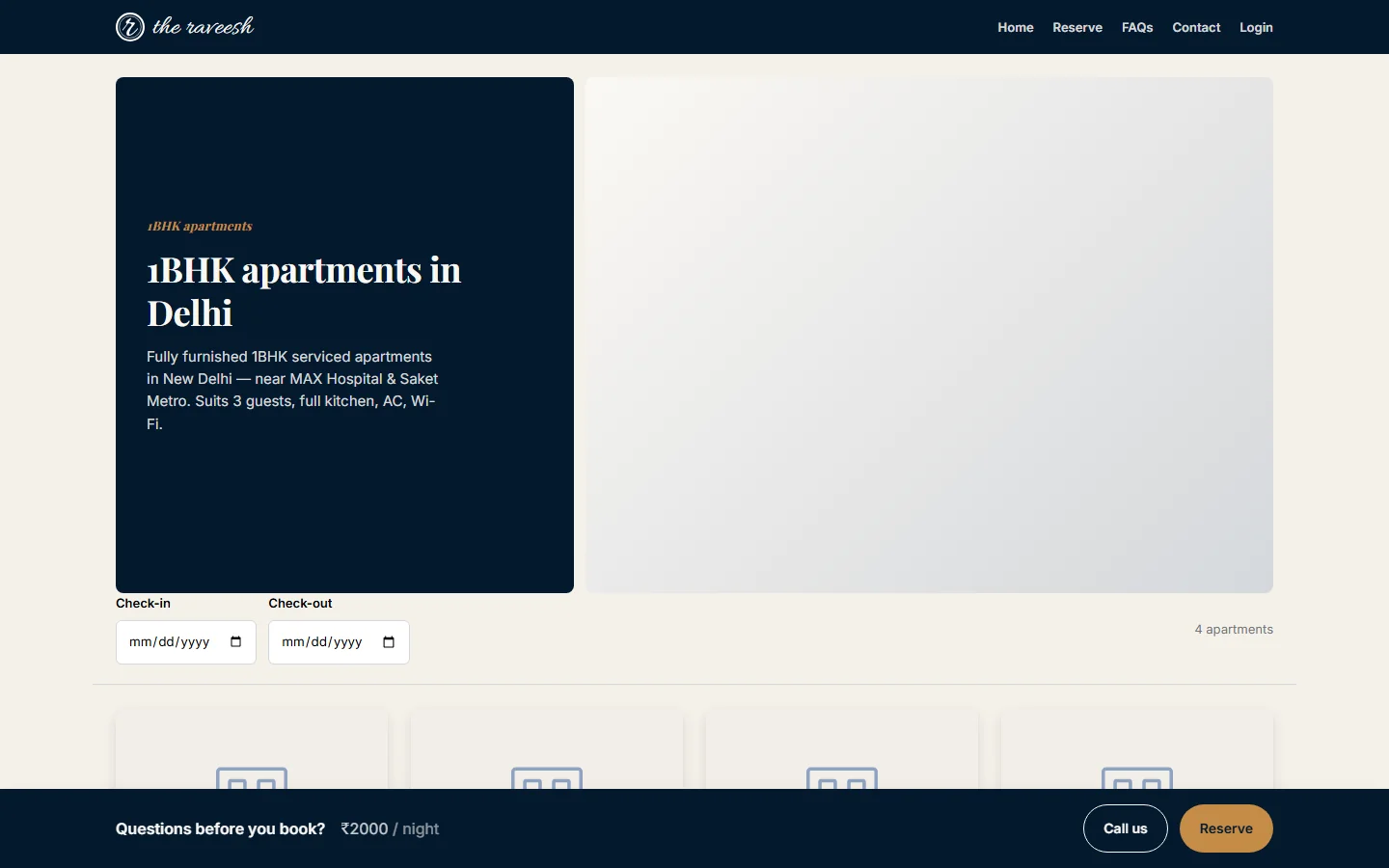This screenshot has height=868, width=1389.
Task: Open the Contact nav link
Action: (1196, 27)
